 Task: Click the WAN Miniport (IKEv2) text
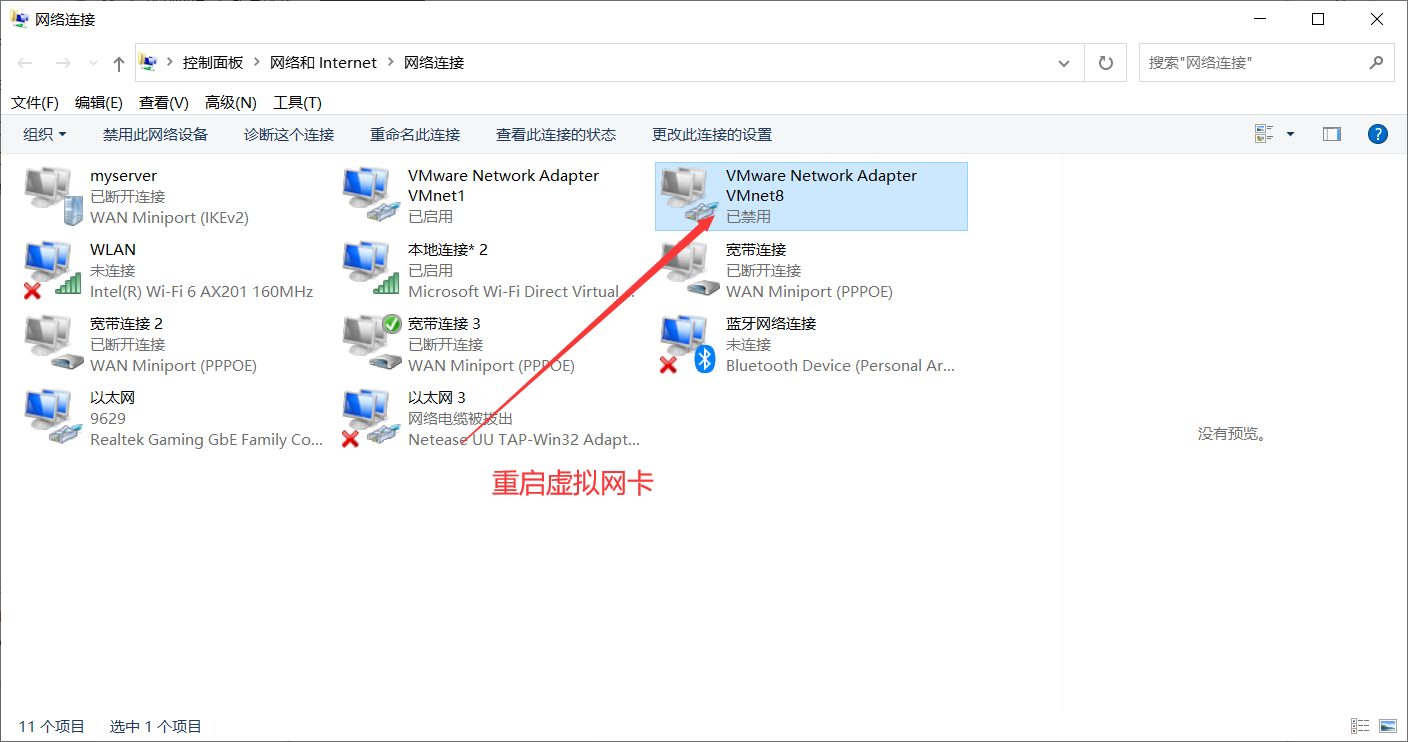pos(169,217)
